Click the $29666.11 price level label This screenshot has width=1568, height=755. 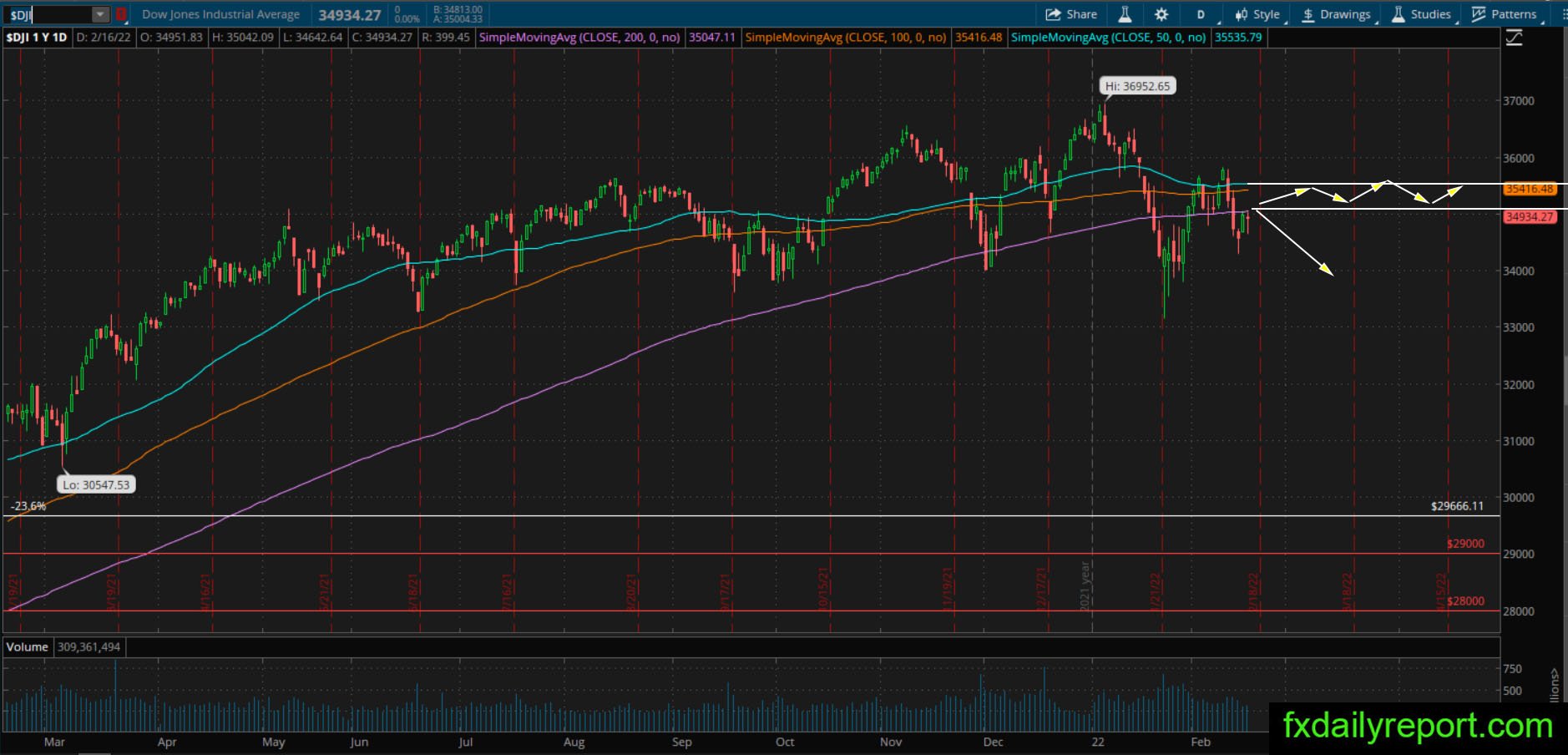(1457, 506)
